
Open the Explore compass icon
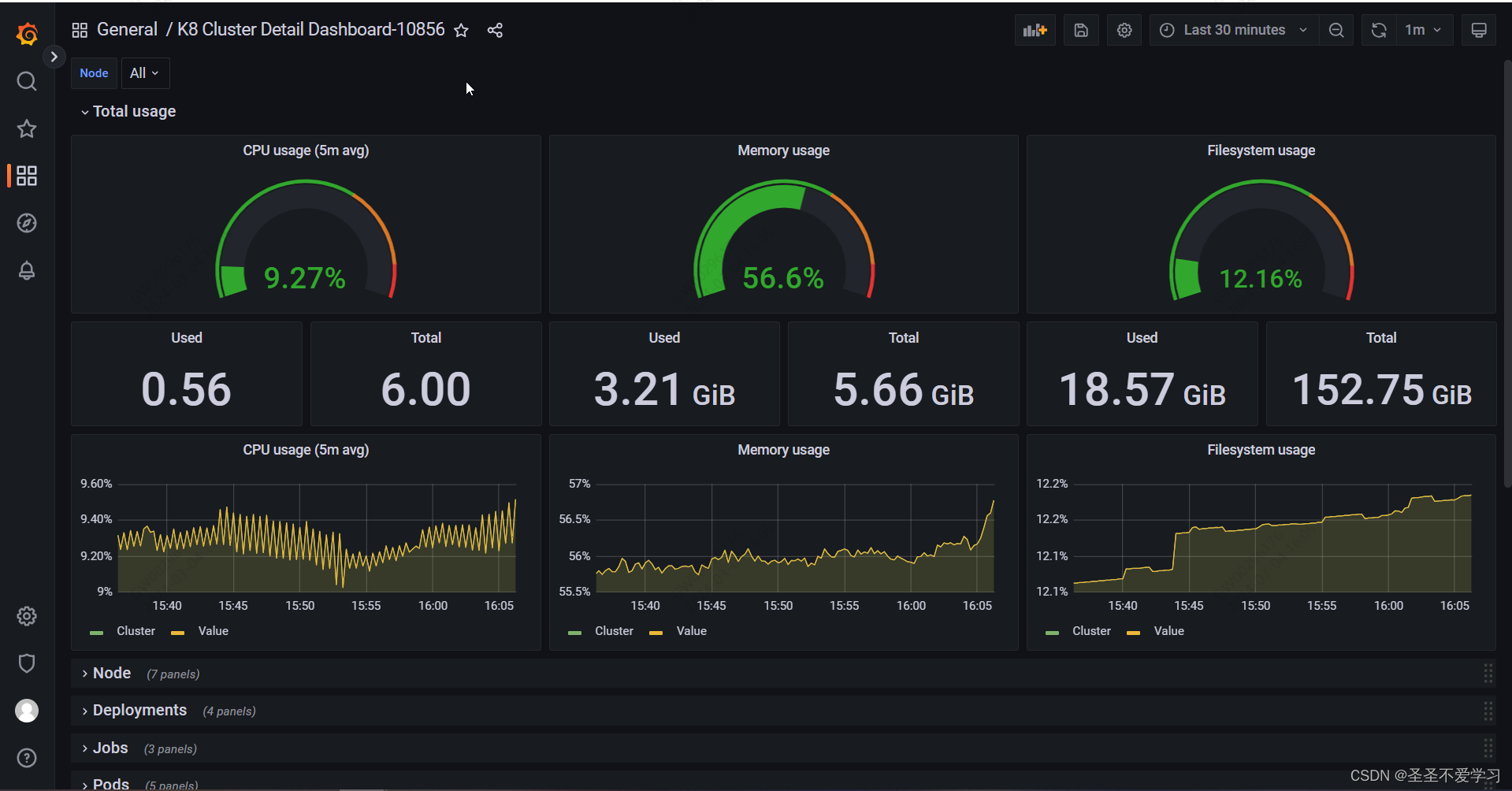[x=27, y=223]
